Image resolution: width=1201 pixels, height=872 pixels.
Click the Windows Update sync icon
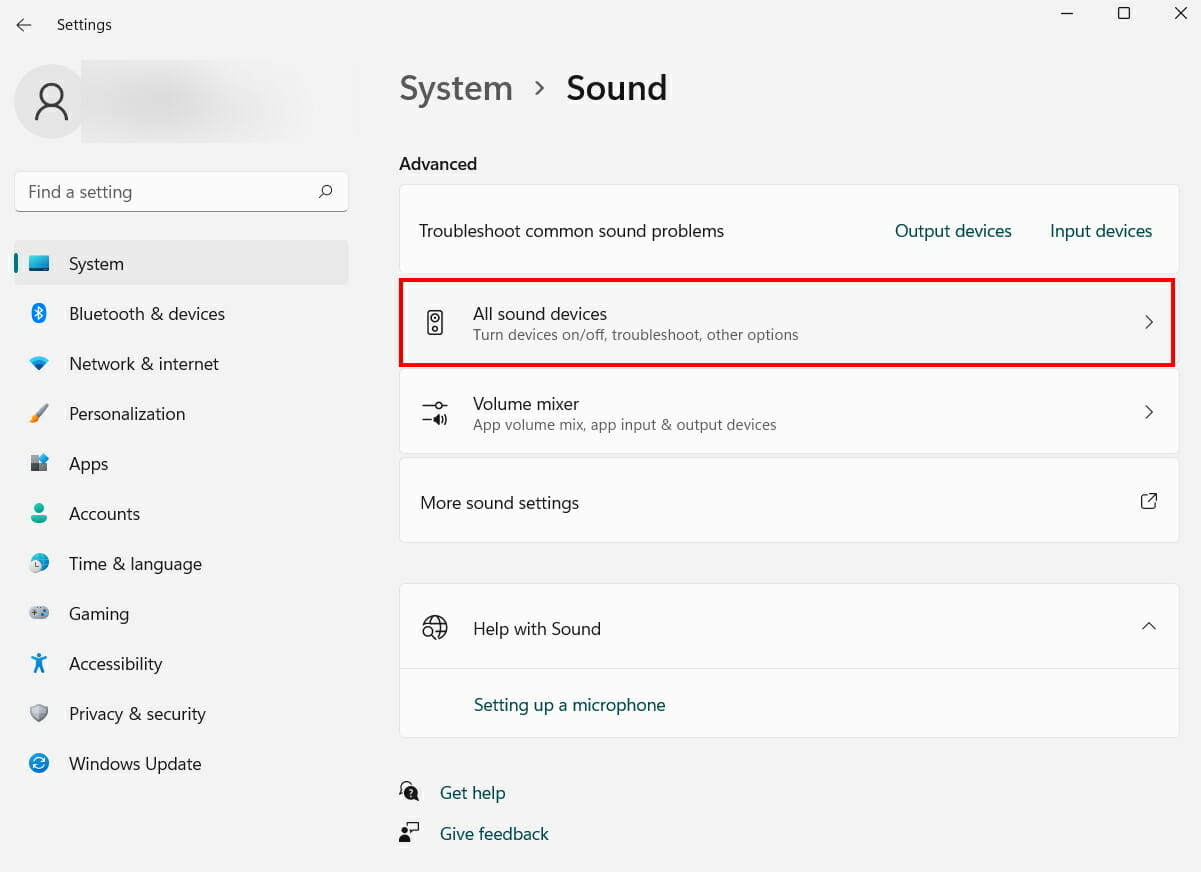click(x=39, y=764)
